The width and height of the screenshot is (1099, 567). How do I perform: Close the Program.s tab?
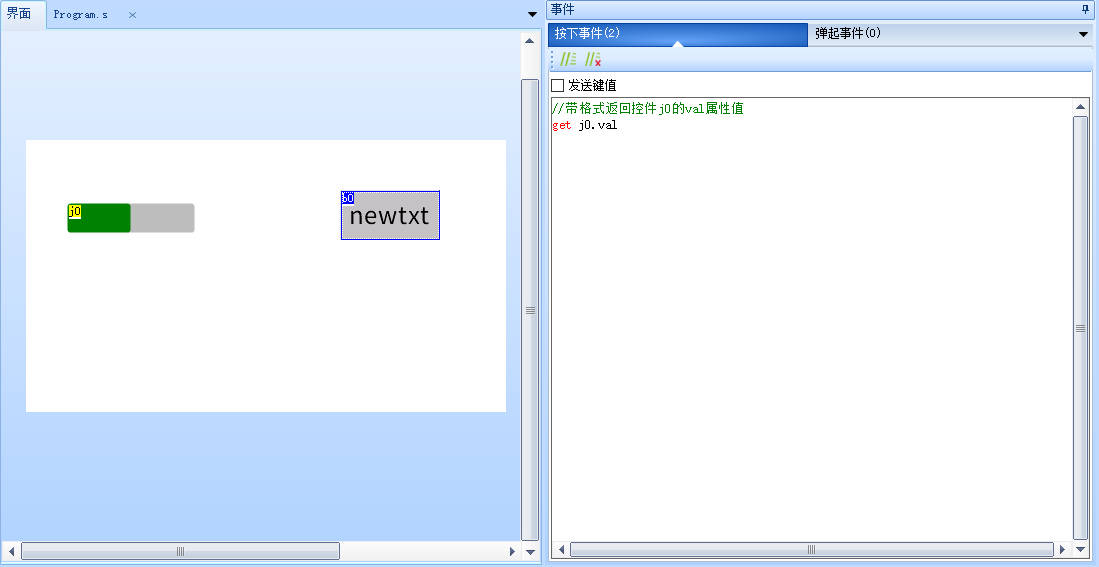tap(132, 15)
